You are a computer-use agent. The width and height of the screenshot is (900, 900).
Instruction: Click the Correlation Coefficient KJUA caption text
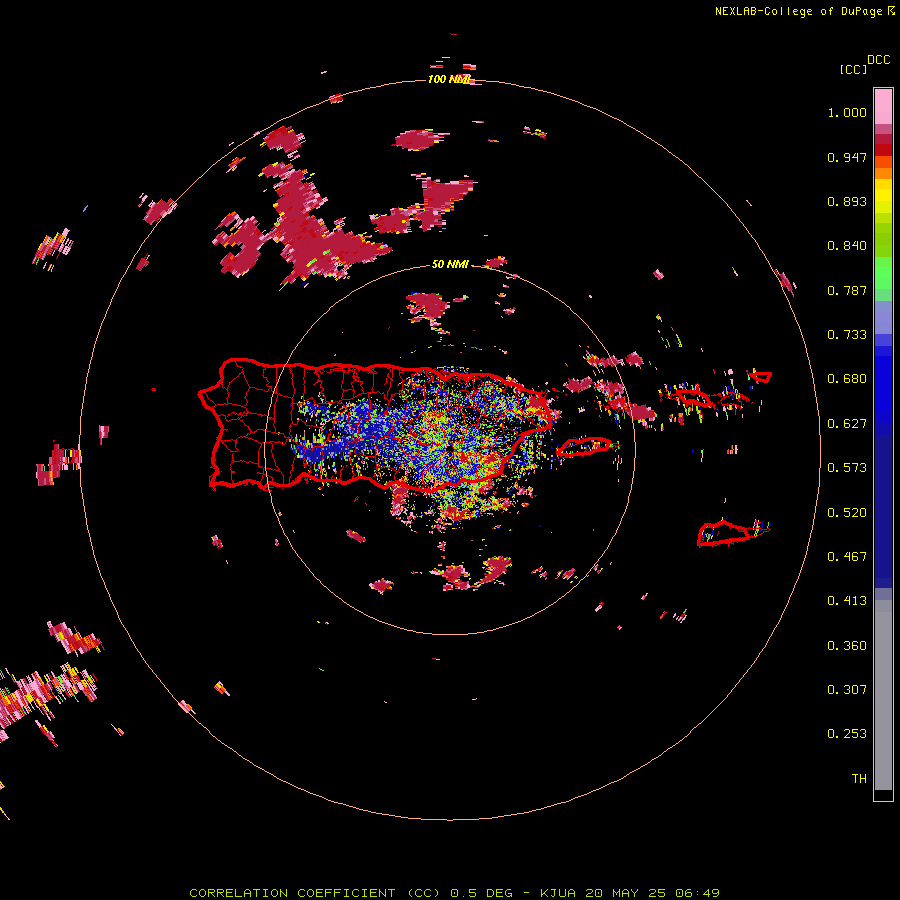(x=454, y=893)
